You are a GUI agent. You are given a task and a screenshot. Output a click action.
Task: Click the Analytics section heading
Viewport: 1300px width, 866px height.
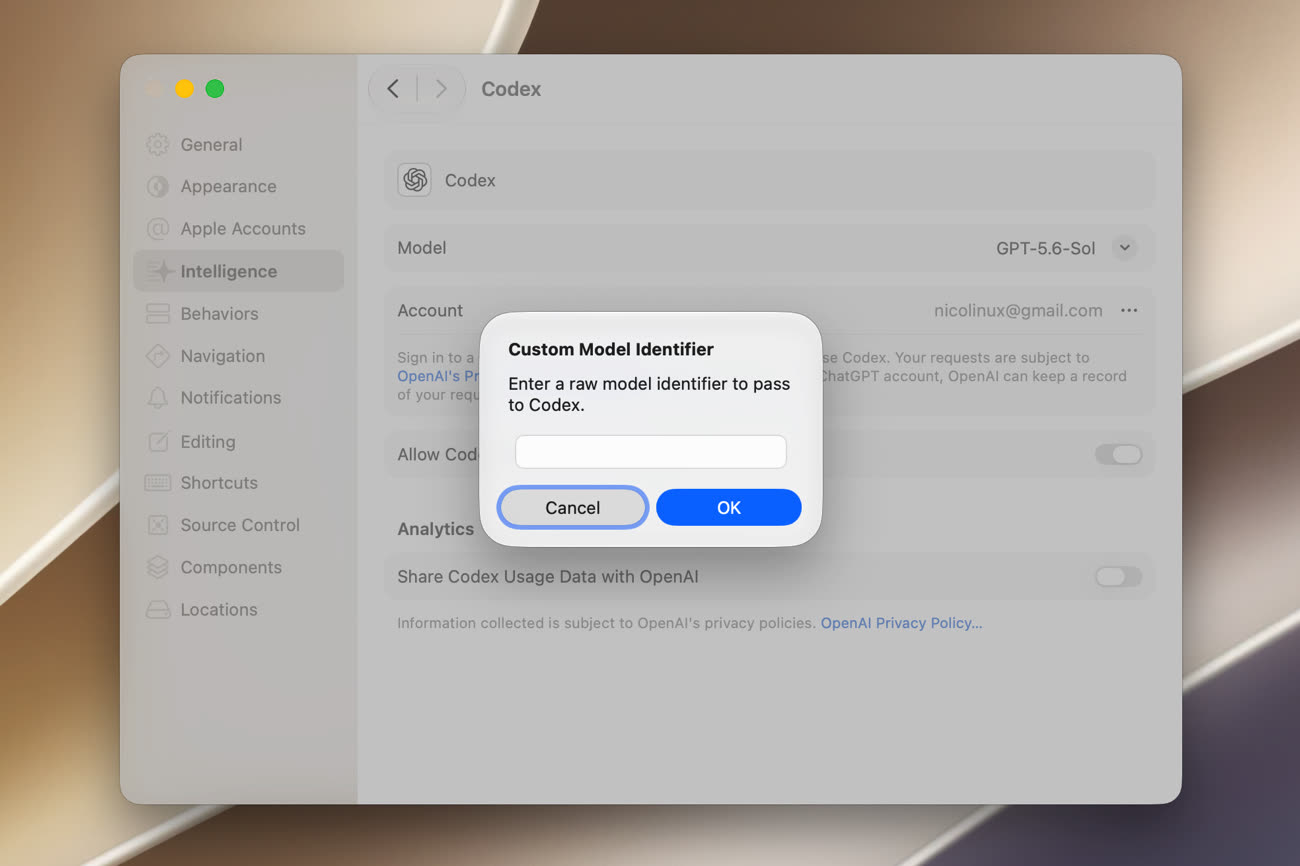tap(435, 529)
